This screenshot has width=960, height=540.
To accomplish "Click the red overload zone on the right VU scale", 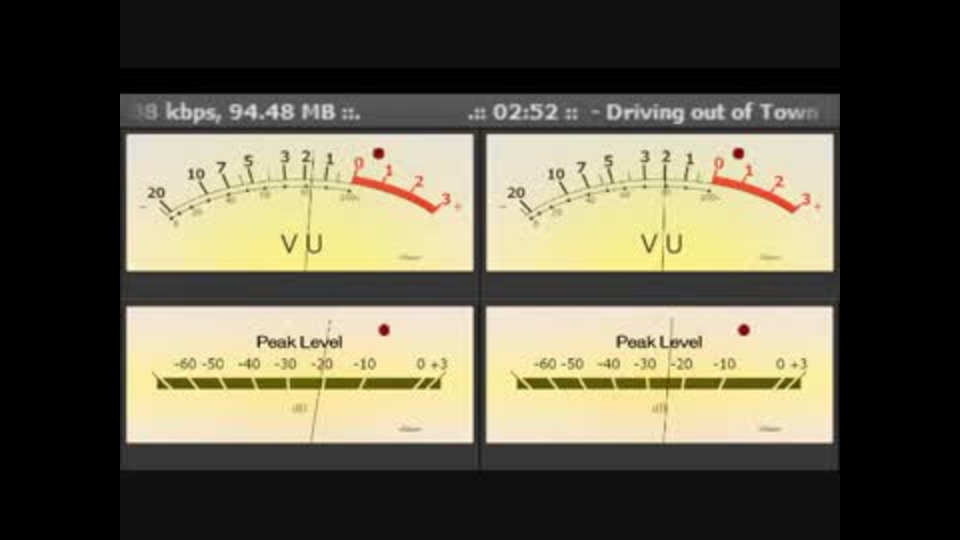I will click(757, 192).
